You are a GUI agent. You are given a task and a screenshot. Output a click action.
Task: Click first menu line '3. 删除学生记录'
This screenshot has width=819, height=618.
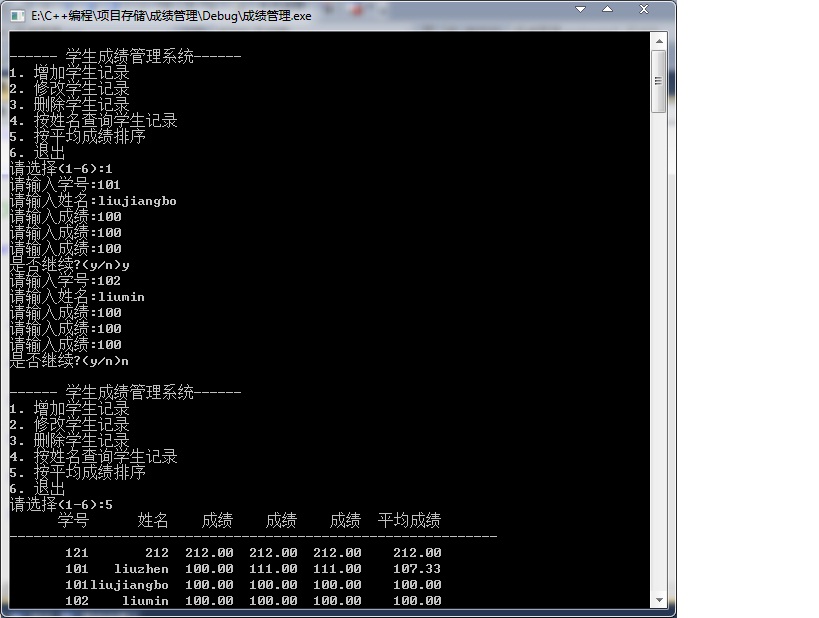point(69,104)
